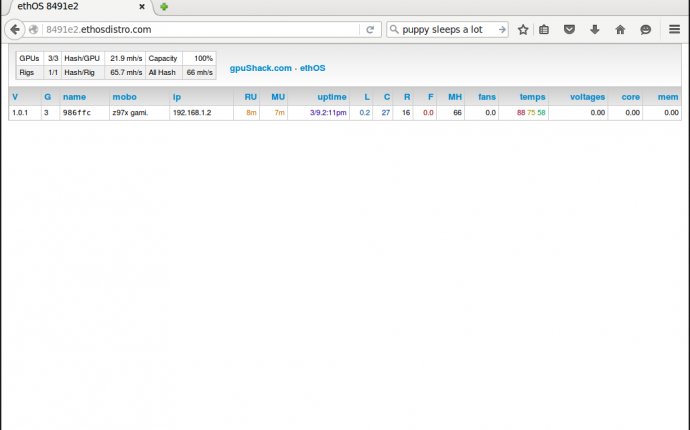Sort by the F column header
Image resolution: width=690 pixels, height=430 pixels.
[430, 97]
